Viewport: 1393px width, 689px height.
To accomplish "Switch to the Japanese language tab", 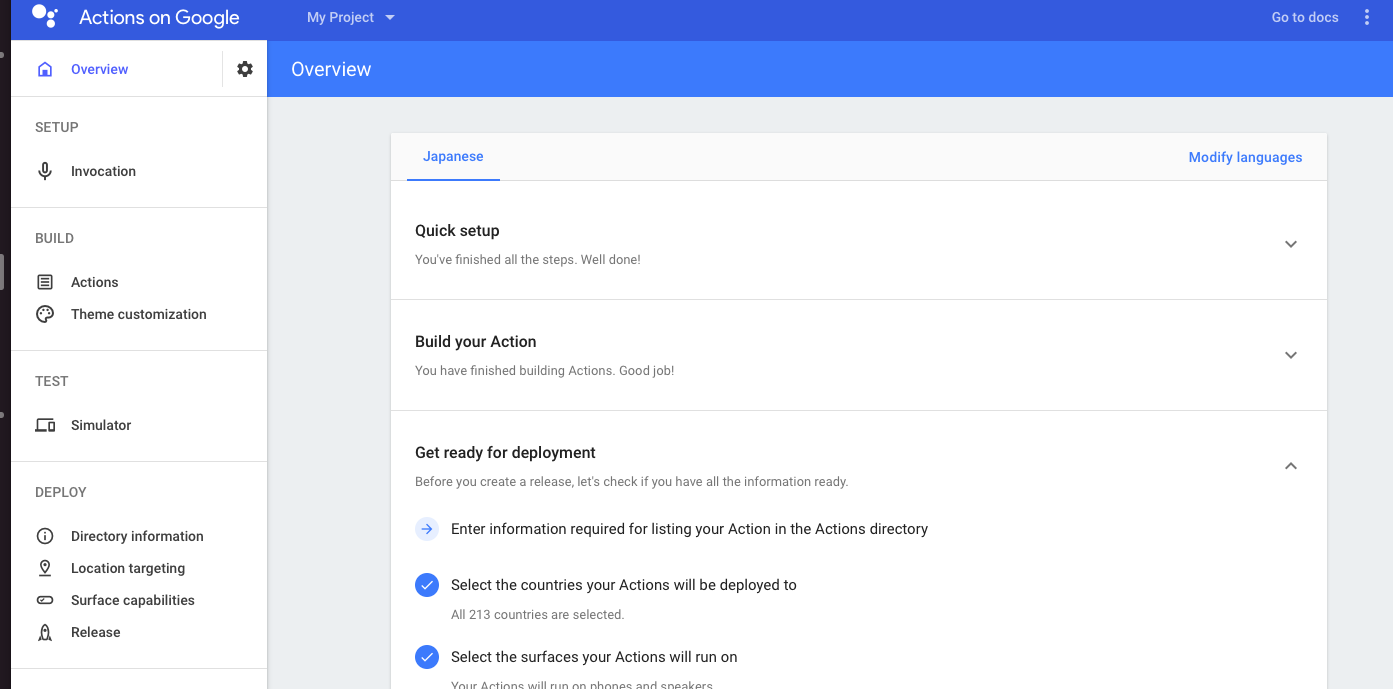I will [453, 157].
